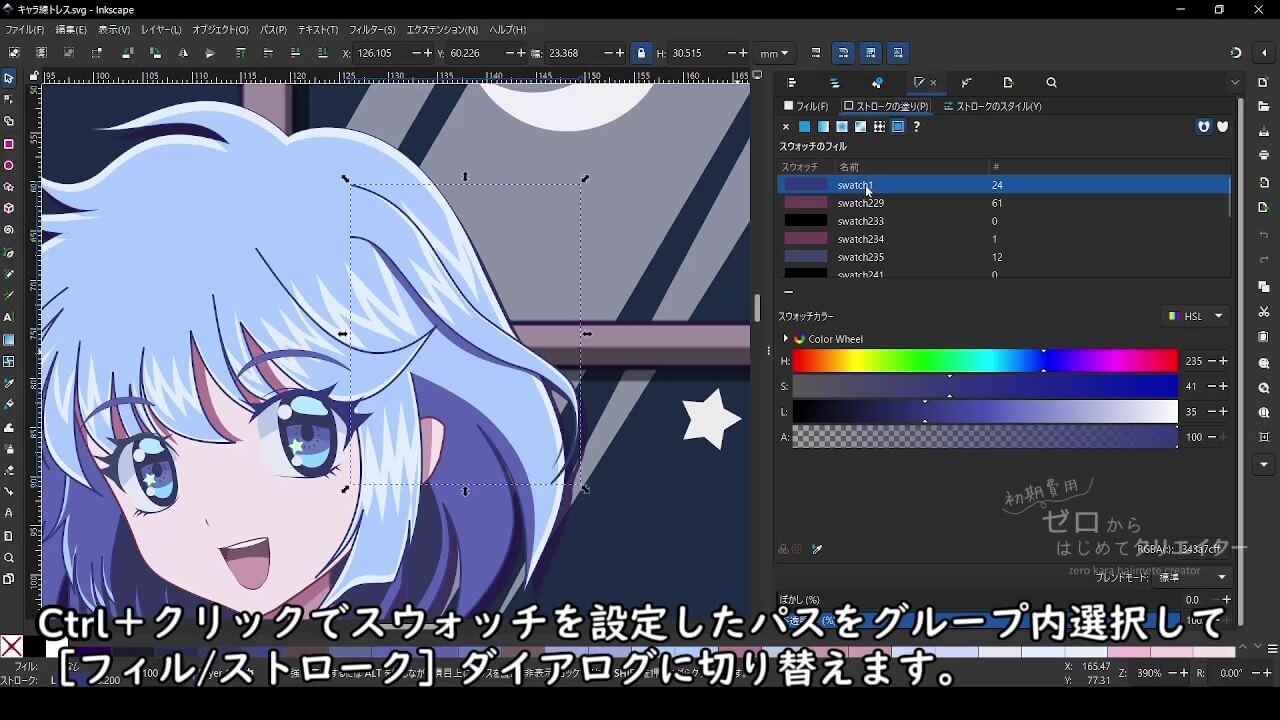Set paint to Linear gradient

pyautogui.click(x=823, y=127)
